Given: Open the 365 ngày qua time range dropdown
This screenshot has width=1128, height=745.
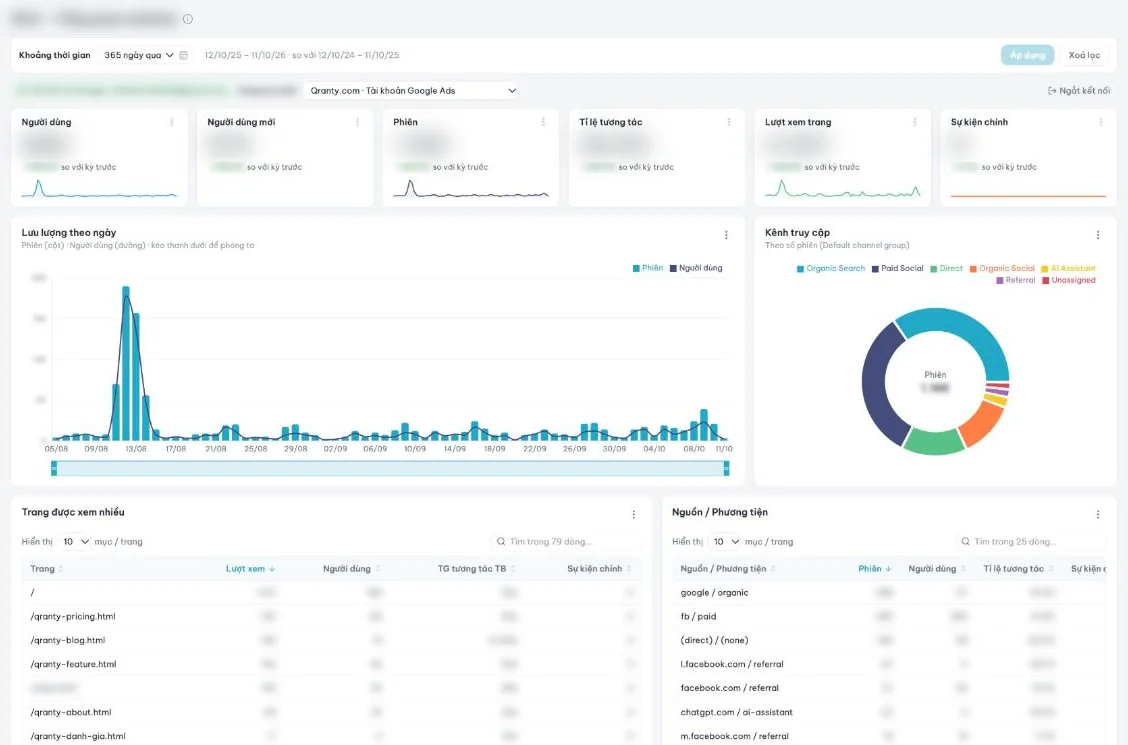Looking at the screenshot, I should coord(138,55).
